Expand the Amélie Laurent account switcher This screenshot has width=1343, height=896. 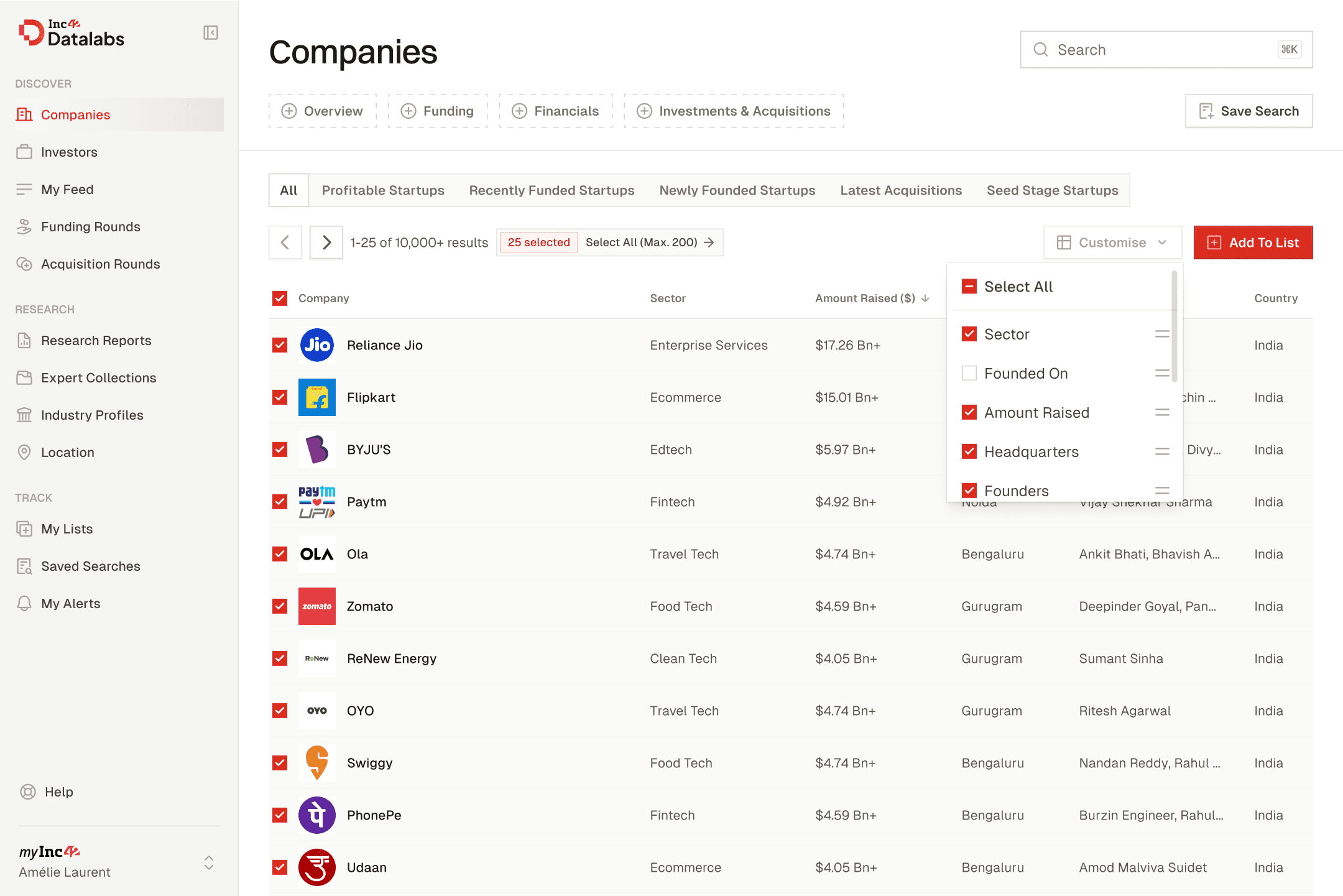pos(209,862)
